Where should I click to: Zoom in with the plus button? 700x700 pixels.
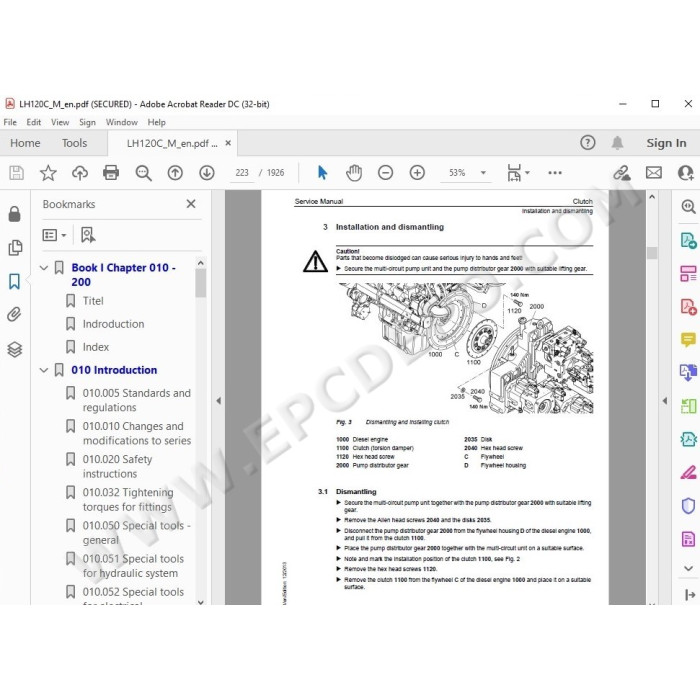pyautogui.click(x=417, y=173)
